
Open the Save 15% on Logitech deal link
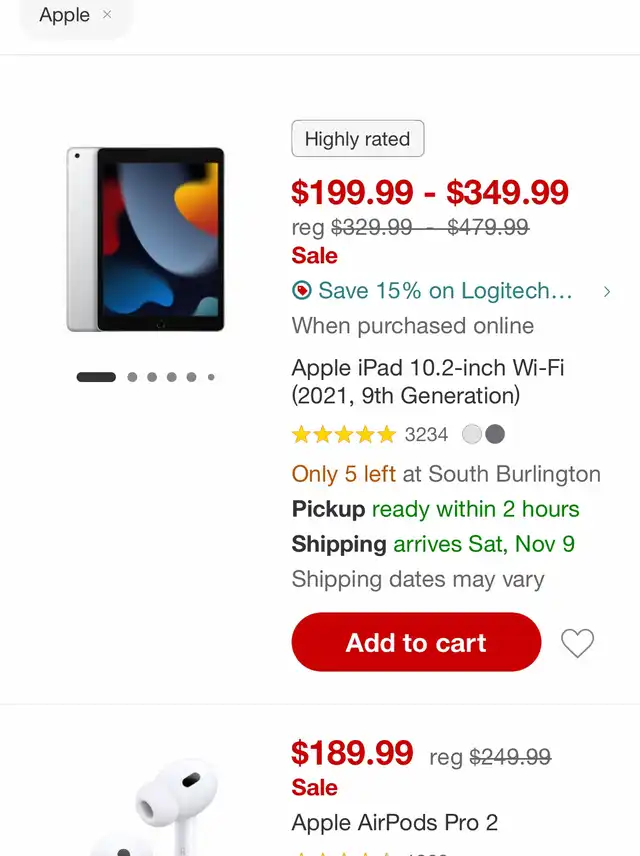coord(445,290)
